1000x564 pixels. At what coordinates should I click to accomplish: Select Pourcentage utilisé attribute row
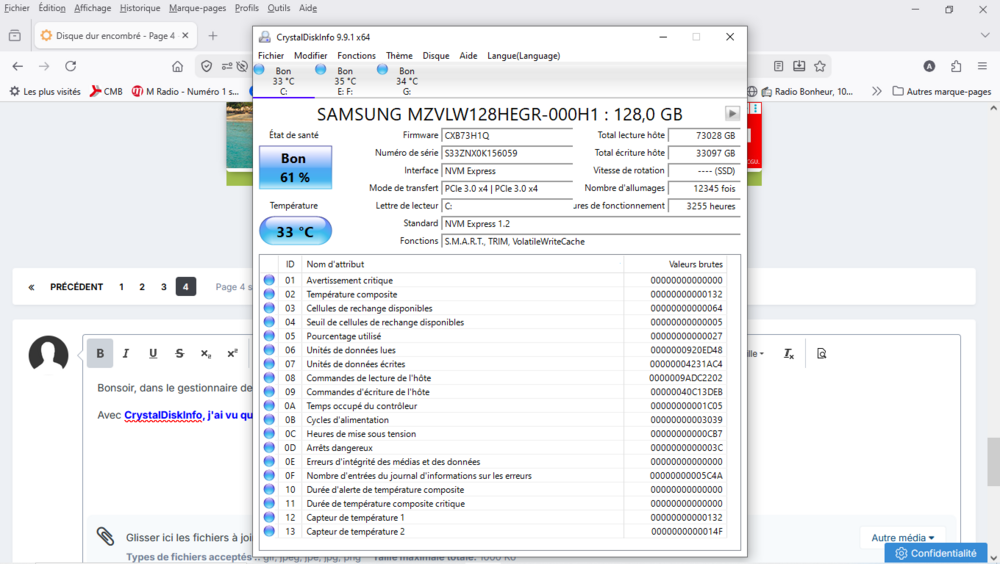pyautogui.click(x=494, y=336)
